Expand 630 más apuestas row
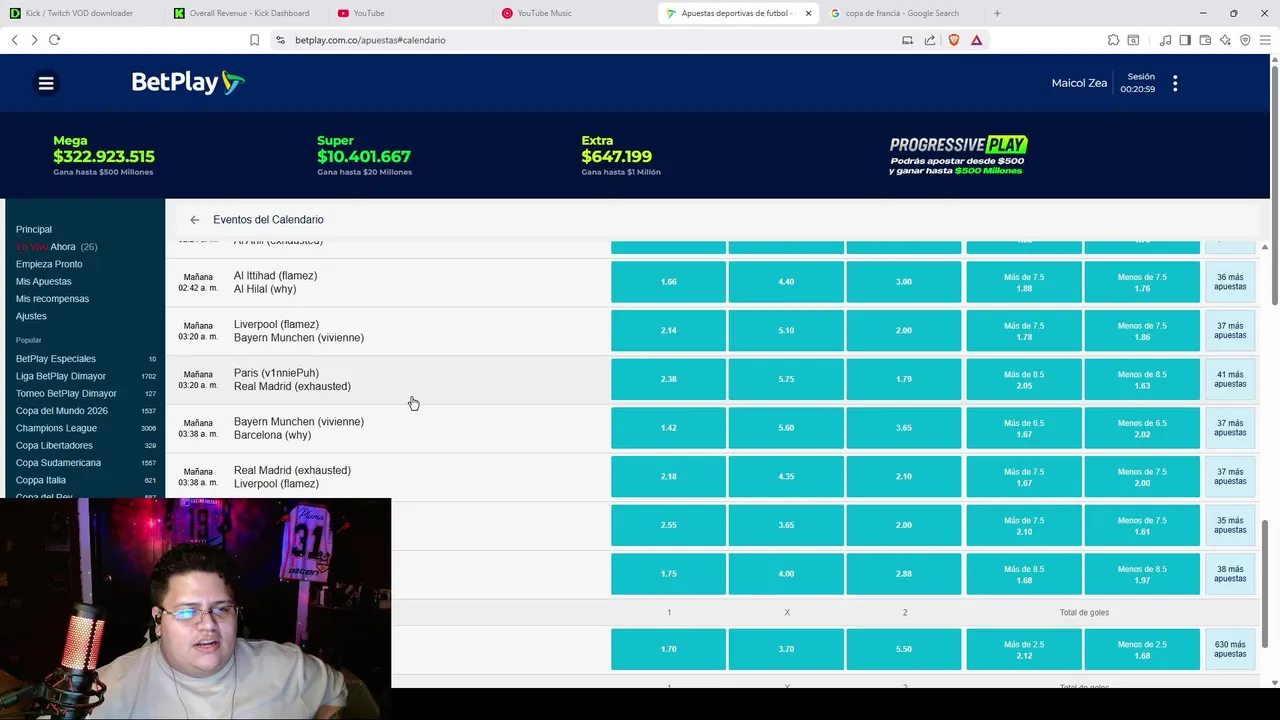 pos(1230,649)
